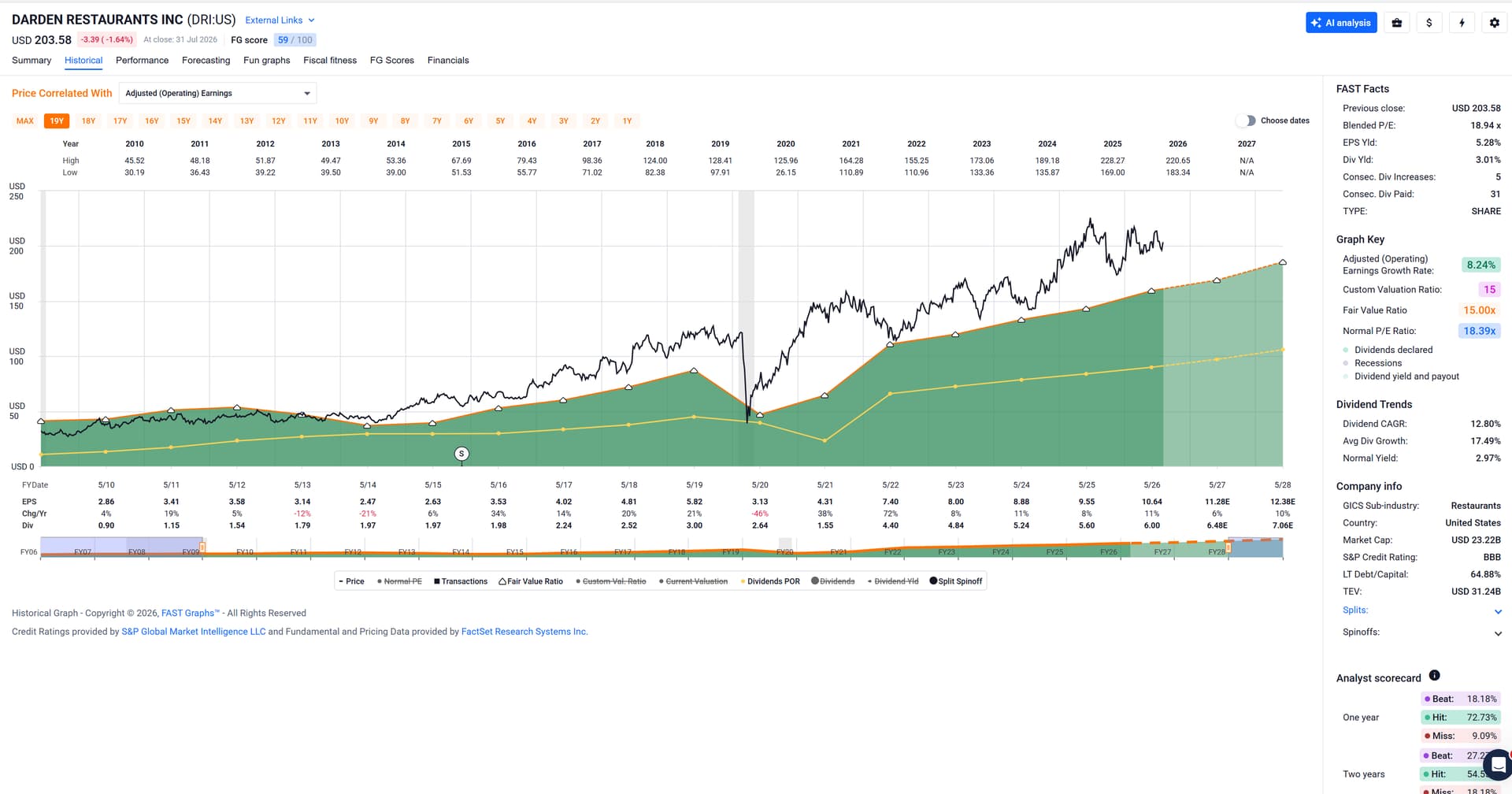Toggle Dividends POR in chart legend
The width and height of the screenshot is (1512, 794).
point(770,581)
